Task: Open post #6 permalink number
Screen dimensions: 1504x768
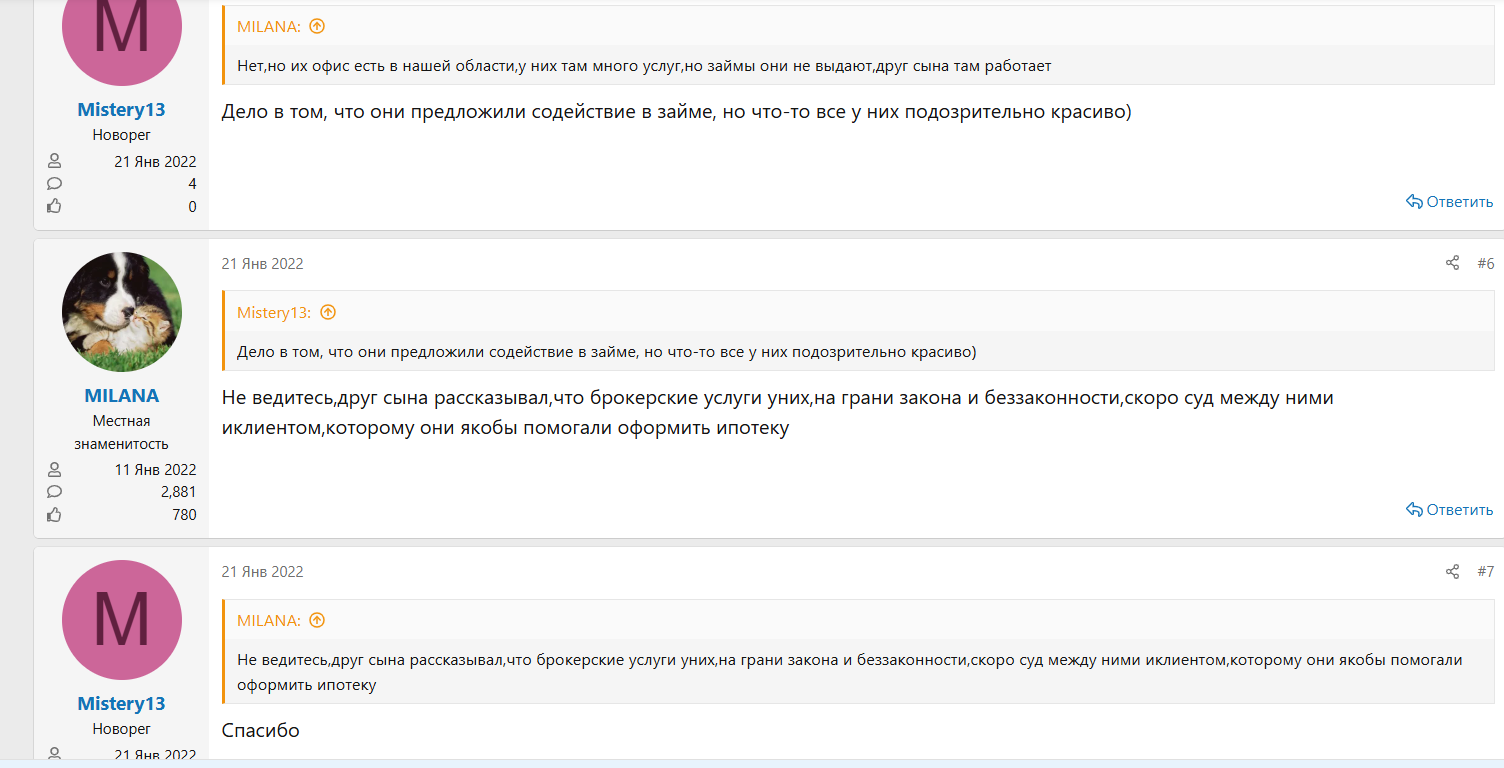Action: [1485, 263]
